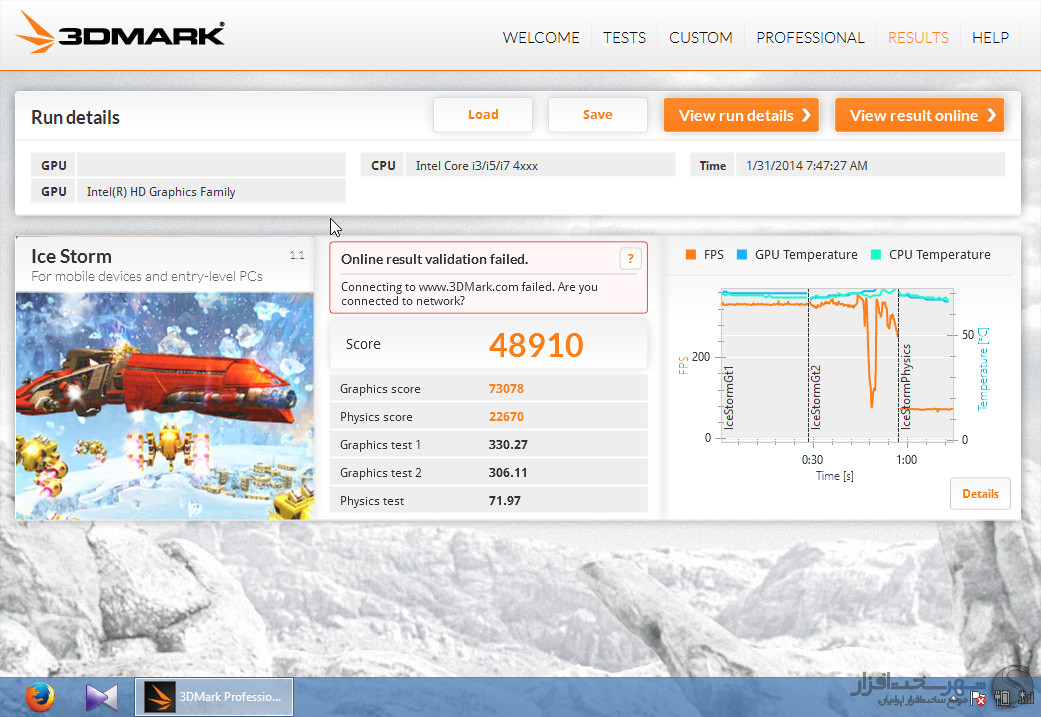1041x717 pixels.
Task: Expand View run details
Action: click(x=740, y=115)
